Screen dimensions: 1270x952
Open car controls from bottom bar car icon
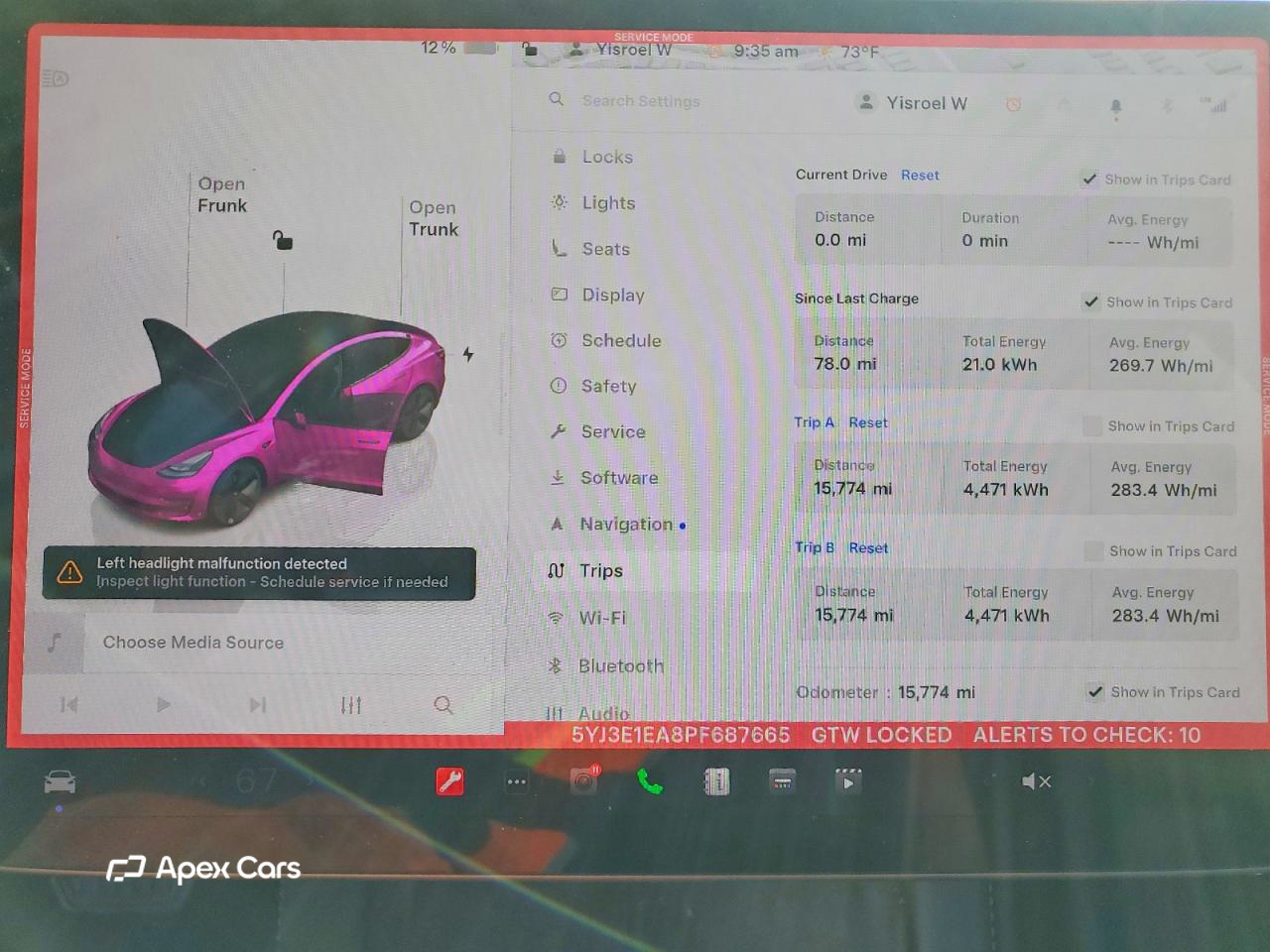click(60, 782)
